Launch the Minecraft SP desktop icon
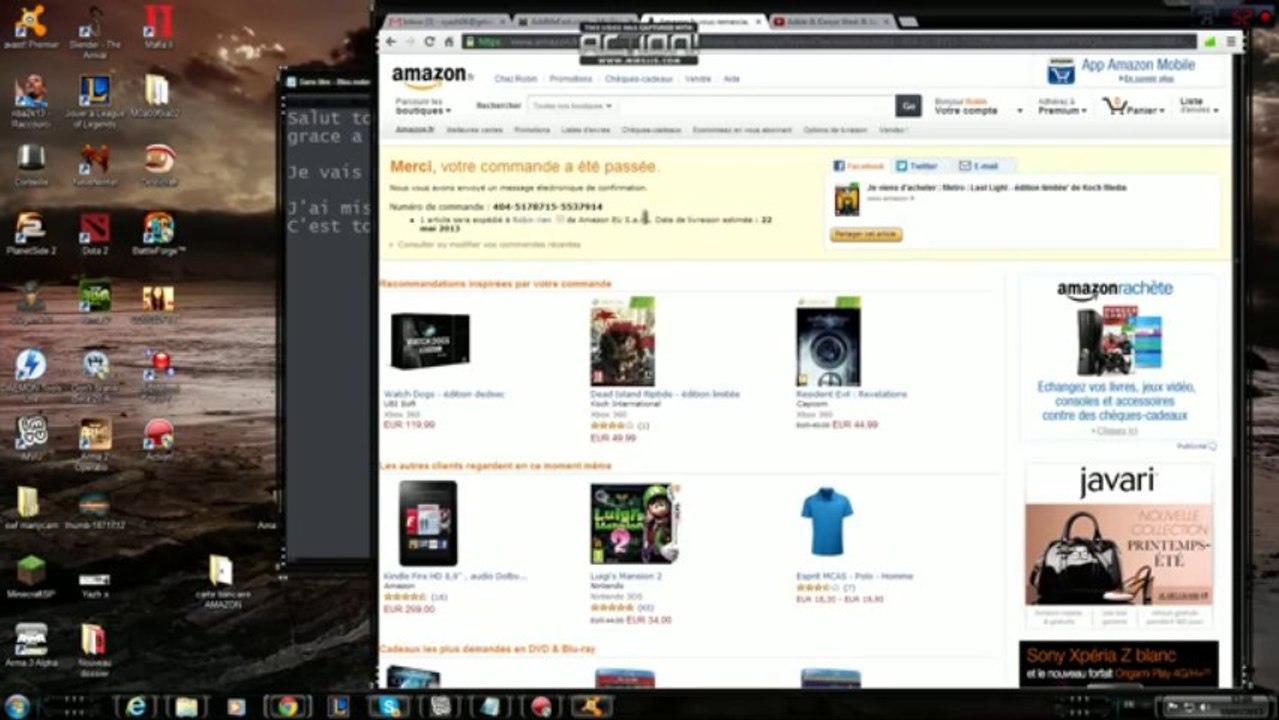This screenshot has height=720, width=1279. point(30,578)
